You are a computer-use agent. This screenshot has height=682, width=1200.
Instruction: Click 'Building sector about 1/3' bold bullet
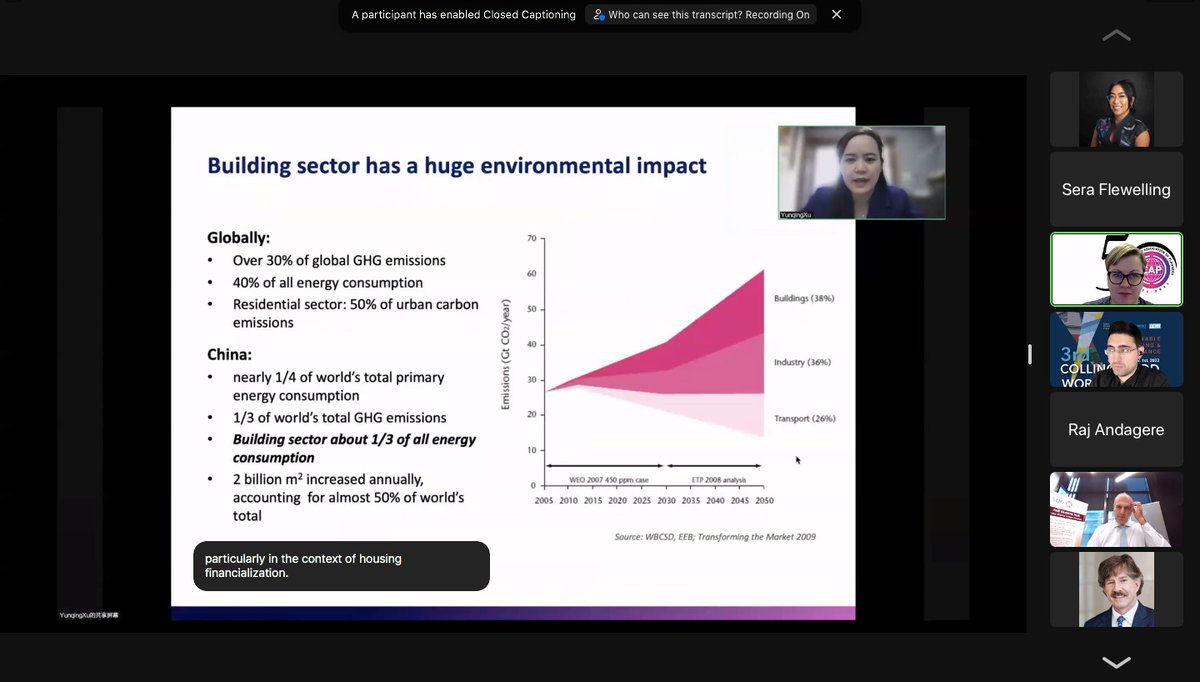click(x=354, y=449)
